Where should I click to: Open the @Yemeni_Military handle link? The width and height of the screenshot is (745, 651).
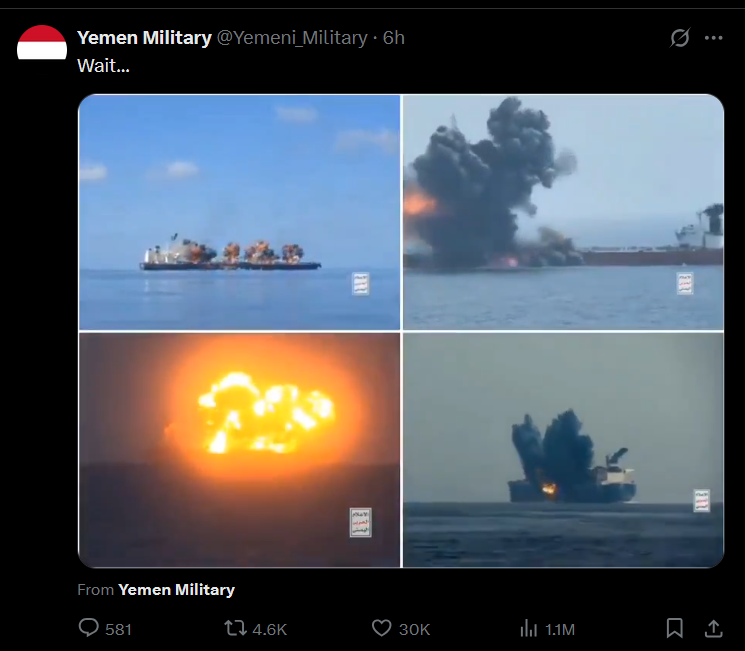point(292,38)
